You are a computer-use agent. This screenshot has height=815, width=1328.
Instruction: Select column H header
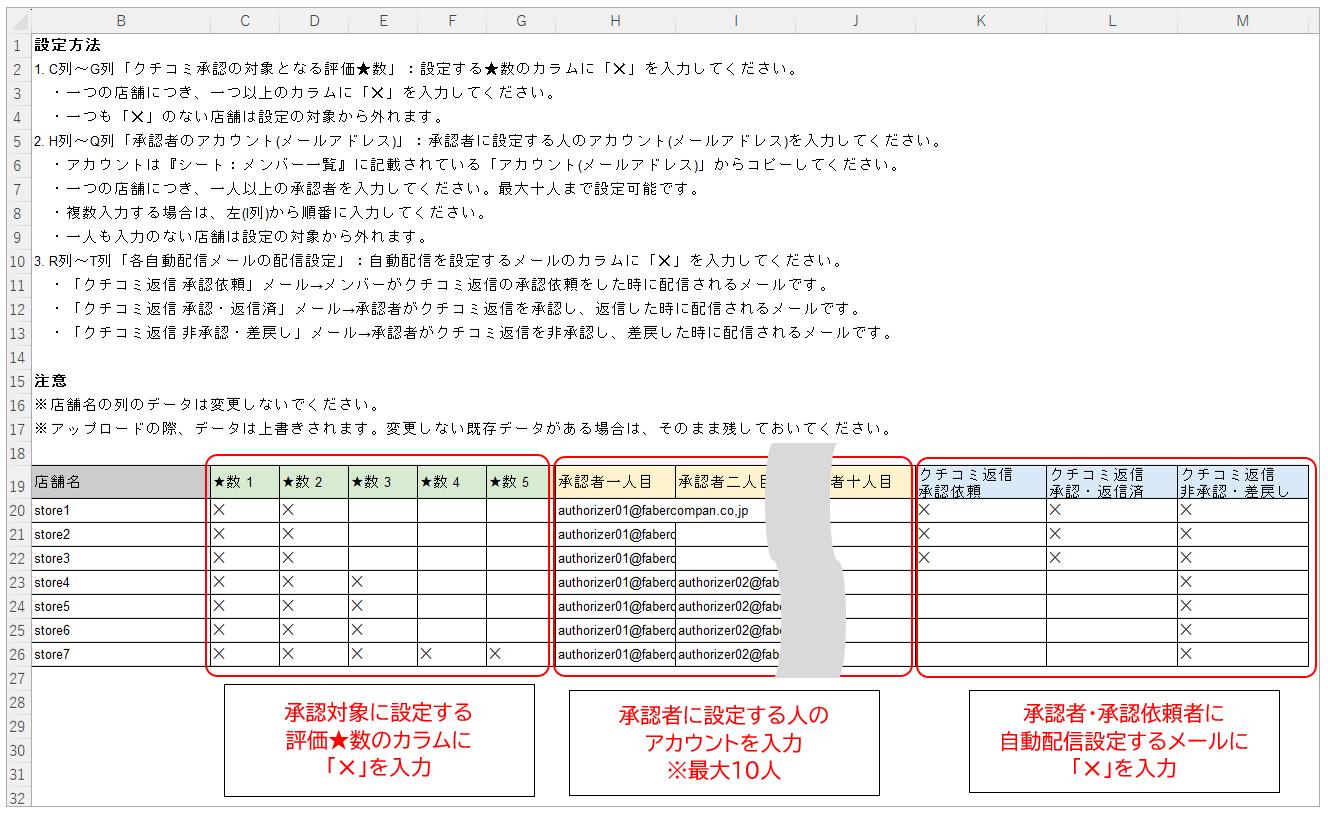[615, 20]
